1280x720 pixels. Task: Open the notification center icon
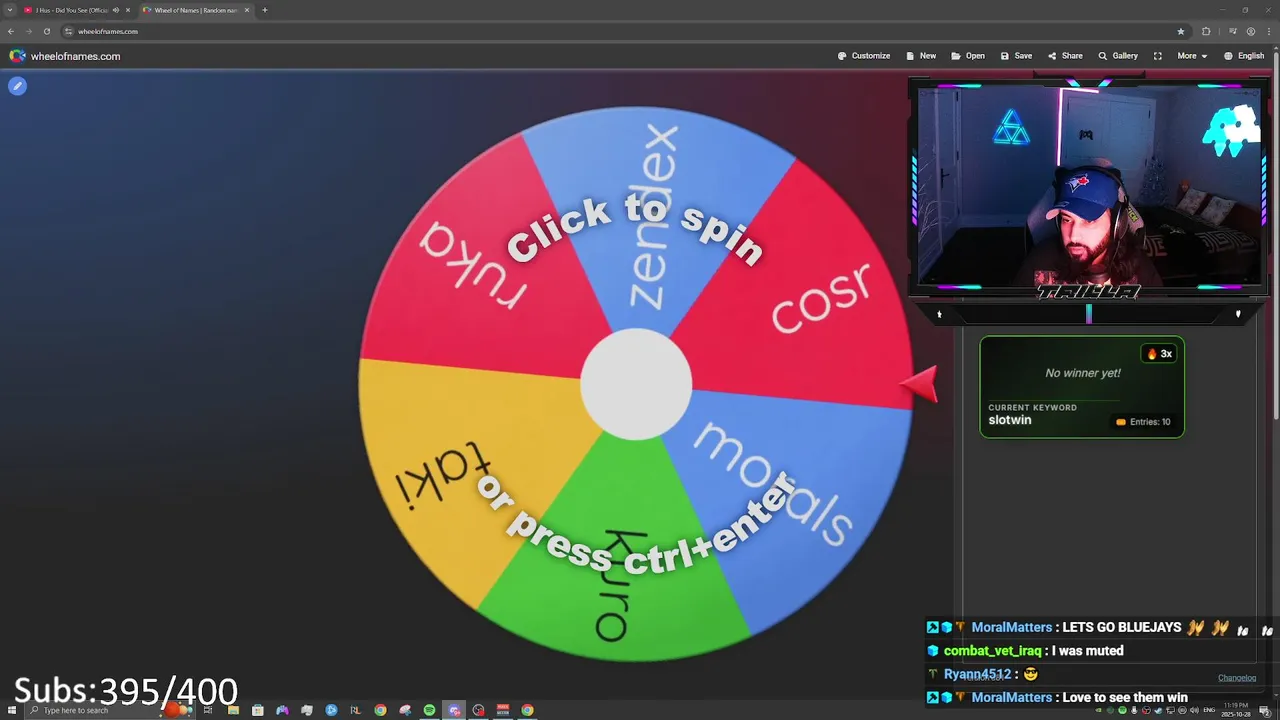click(1264, 710)
